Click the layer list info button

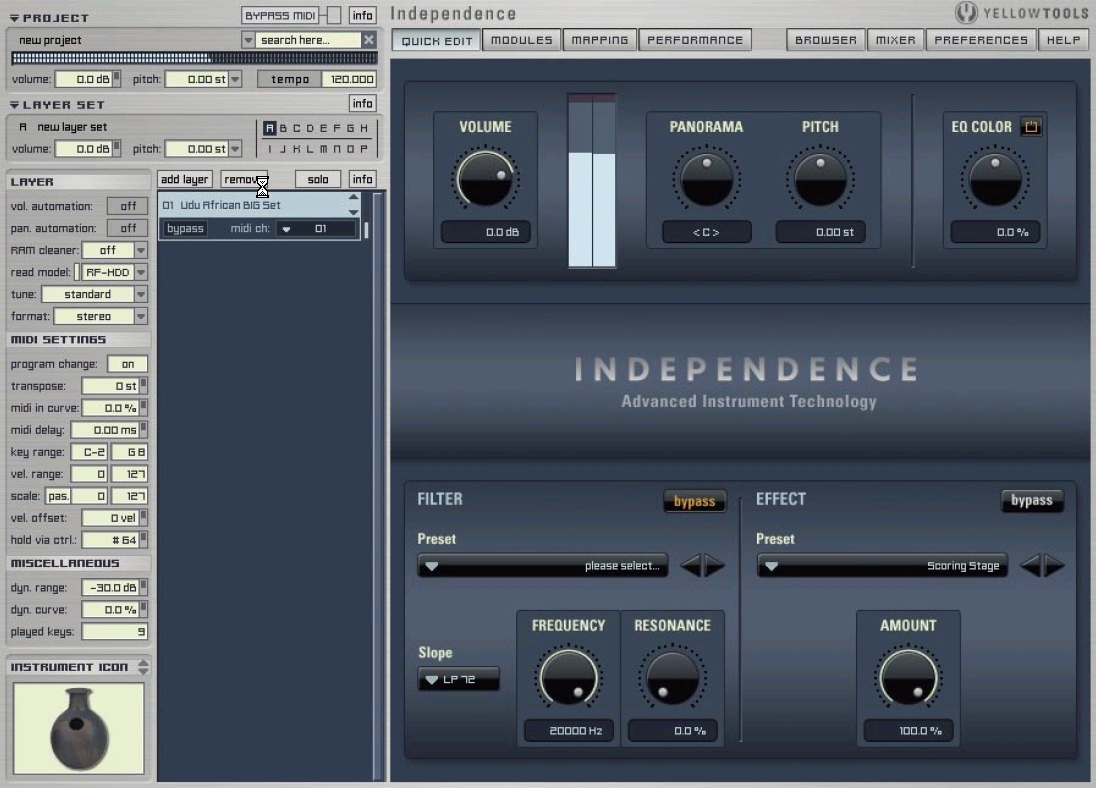tap(362, 180)
